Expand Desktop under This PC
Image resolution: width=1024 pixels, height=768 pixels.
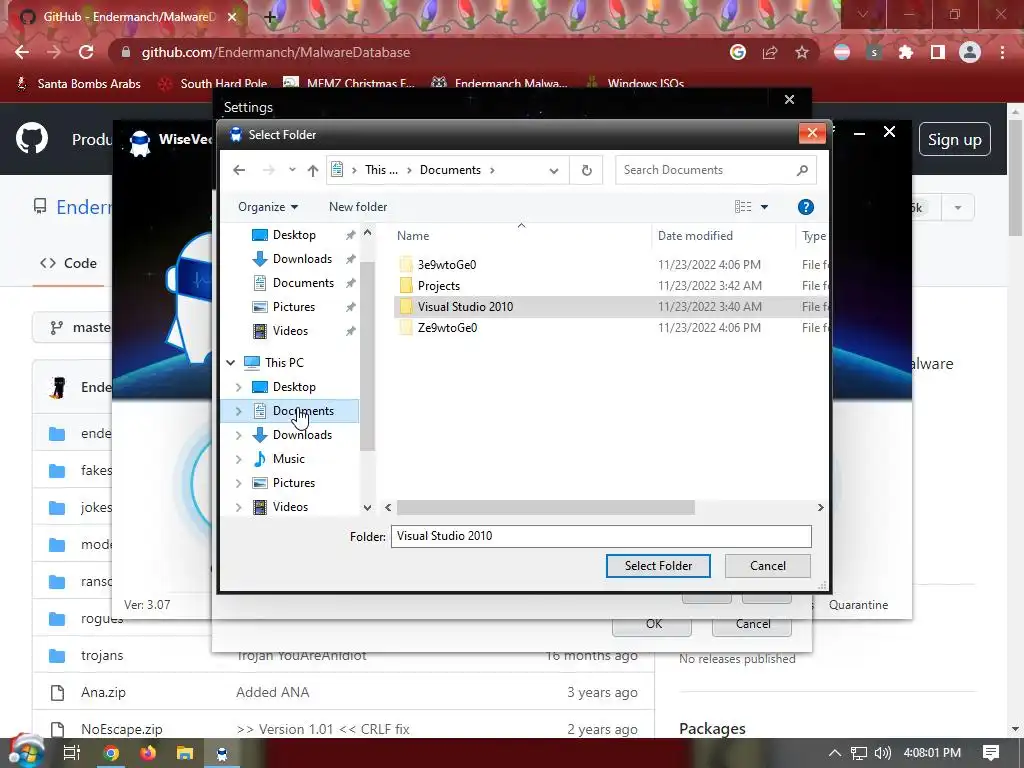point(238,387)
